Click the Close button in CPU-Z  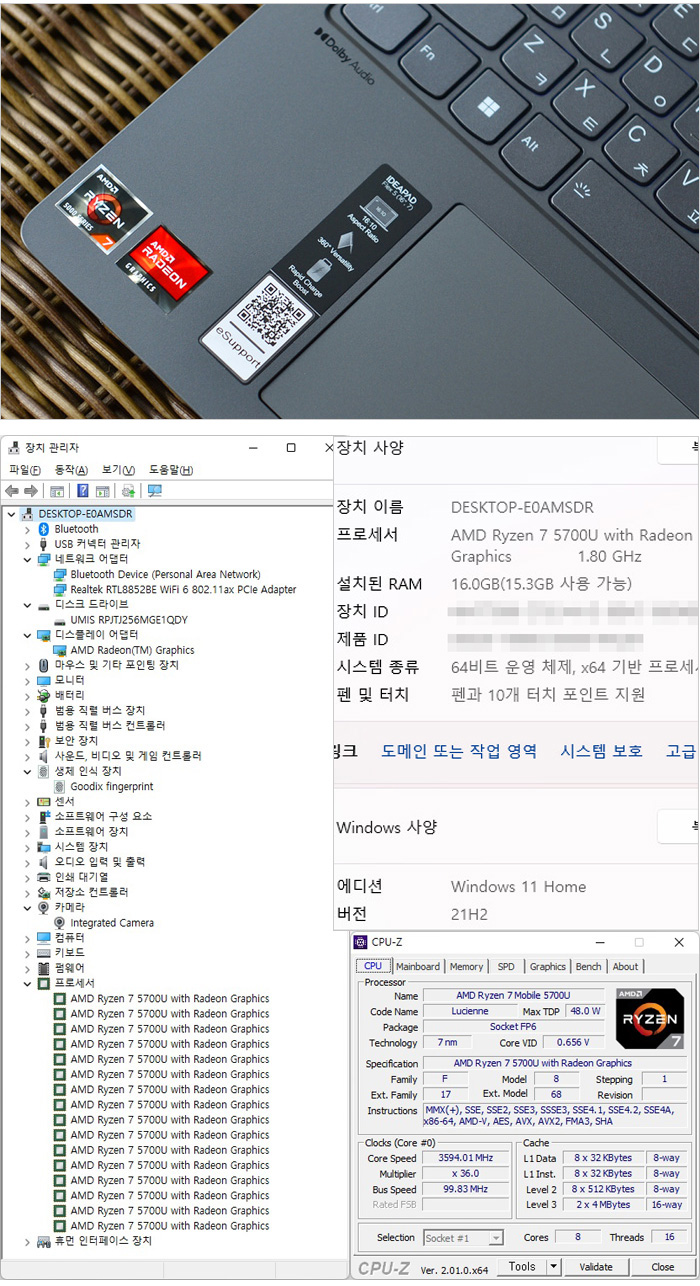[663, 1267]
